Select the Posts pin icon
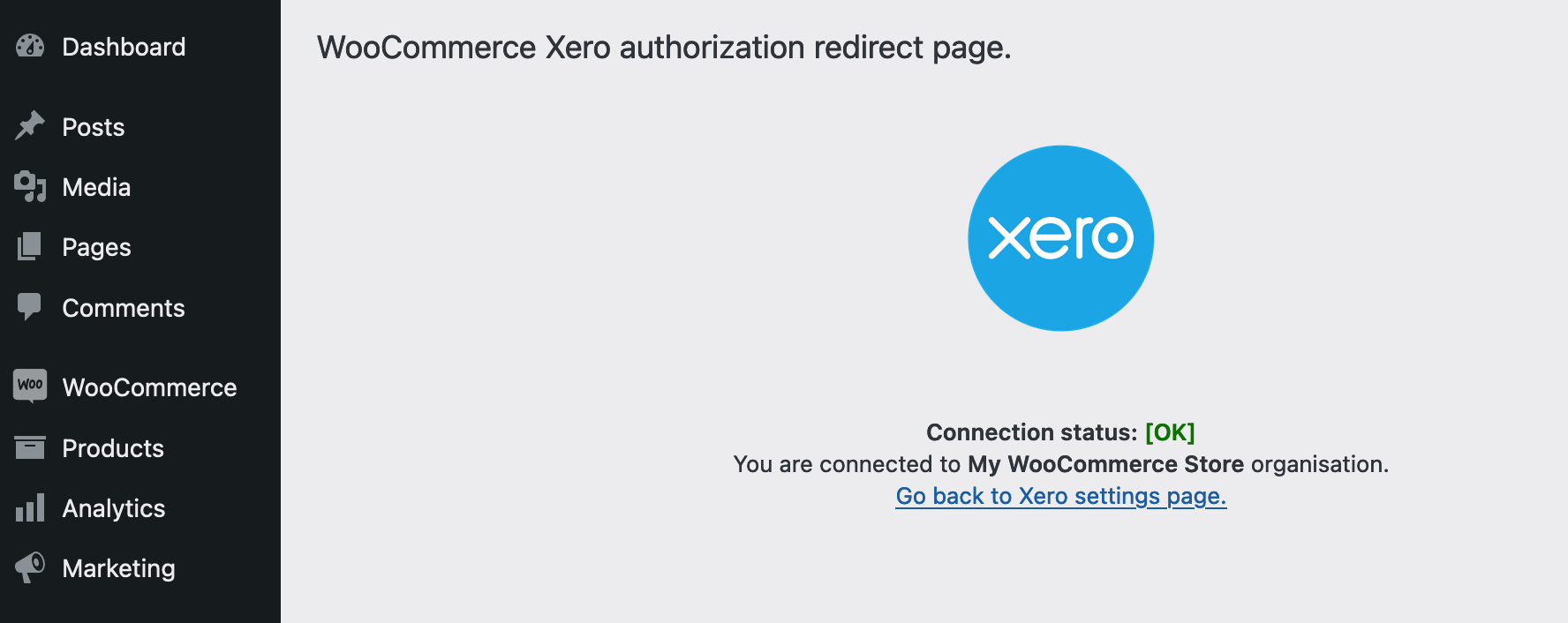The width and height of the screenshot is (1568, 623). (x=30, y=126)
